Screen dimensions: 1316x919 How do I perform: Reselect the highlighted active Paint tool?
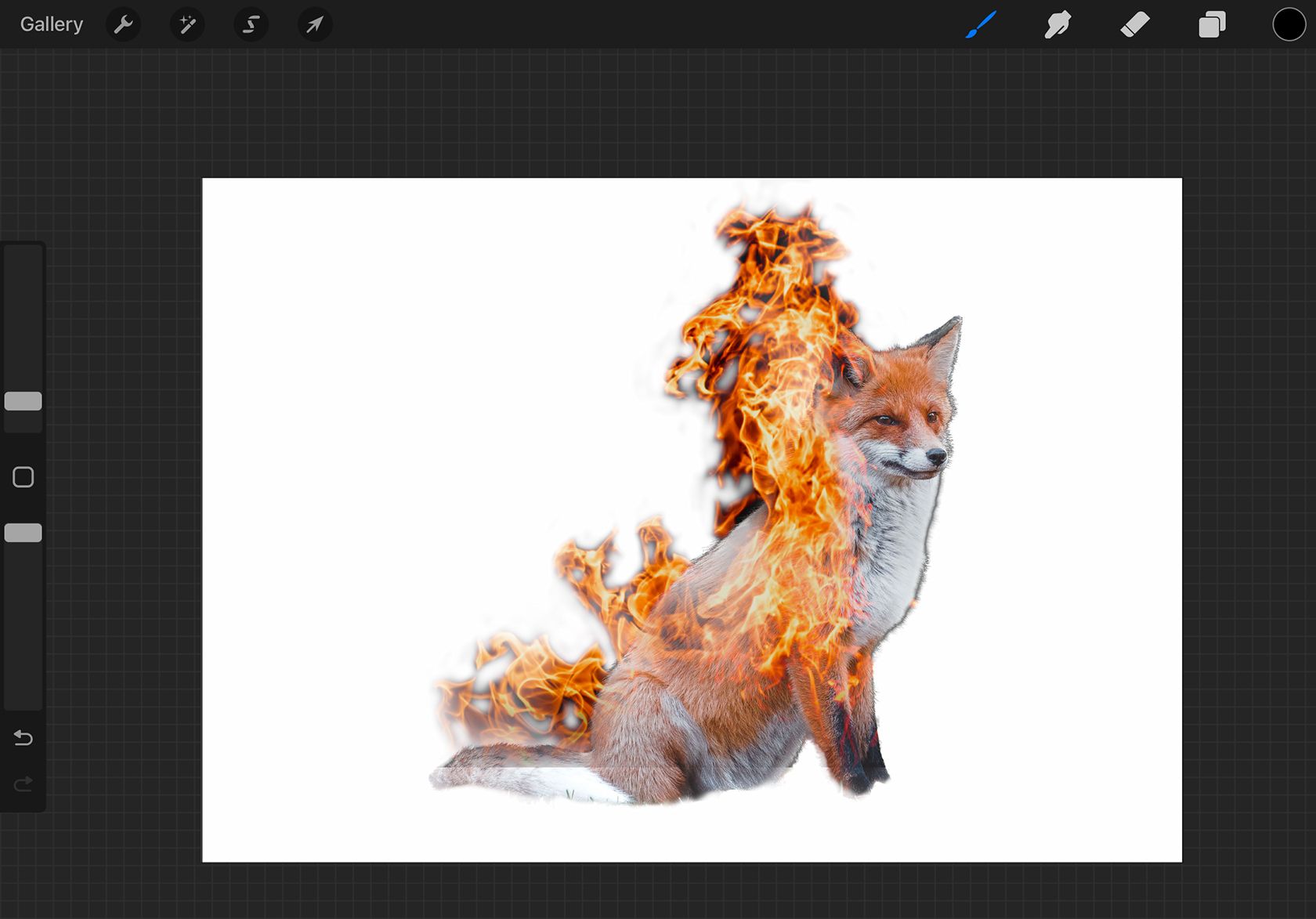point(982,24)
